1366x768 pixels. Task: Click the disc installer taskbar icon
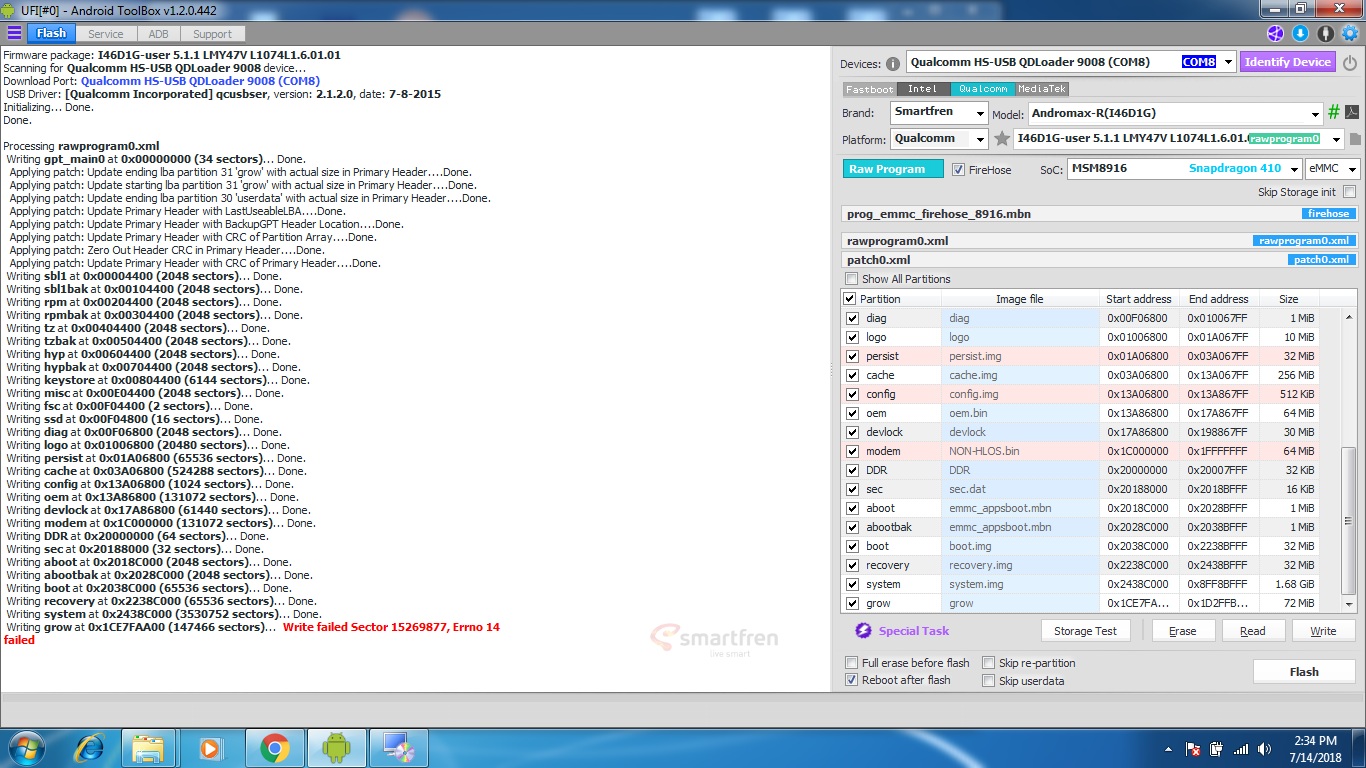399,748
